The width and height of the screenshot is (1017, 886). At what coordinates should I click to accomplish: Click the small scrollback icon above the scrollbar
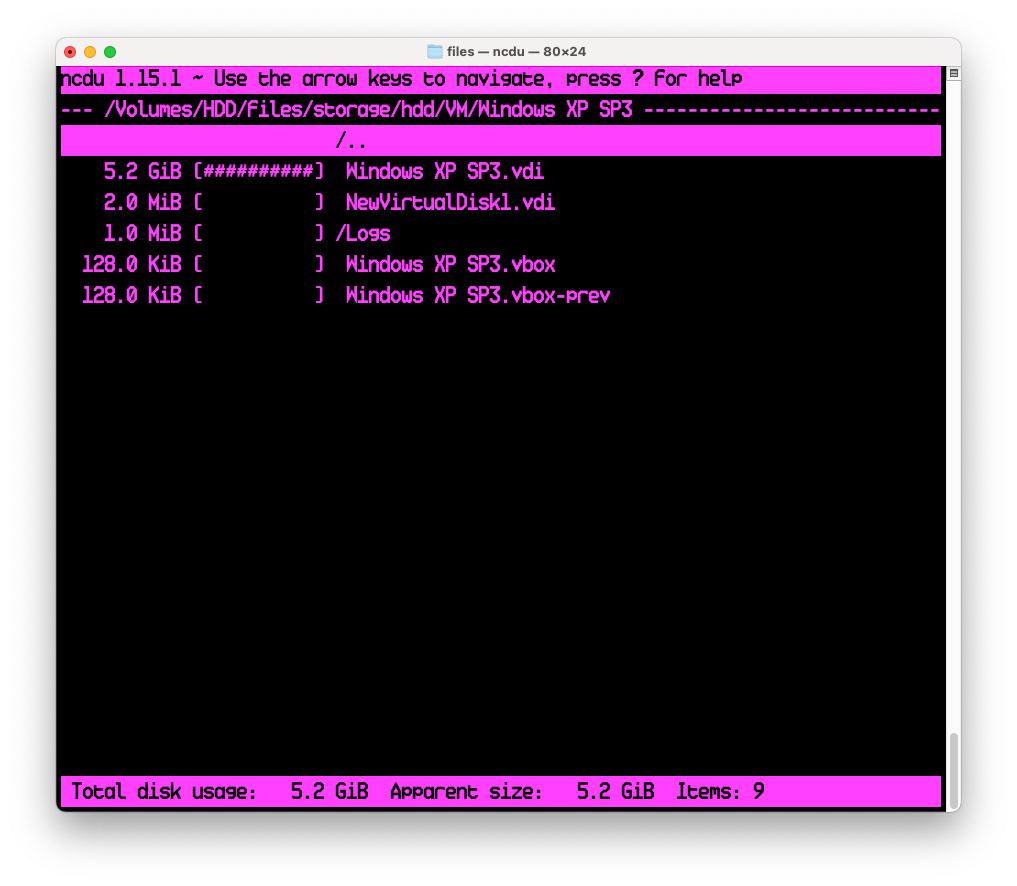click(953, 73)
